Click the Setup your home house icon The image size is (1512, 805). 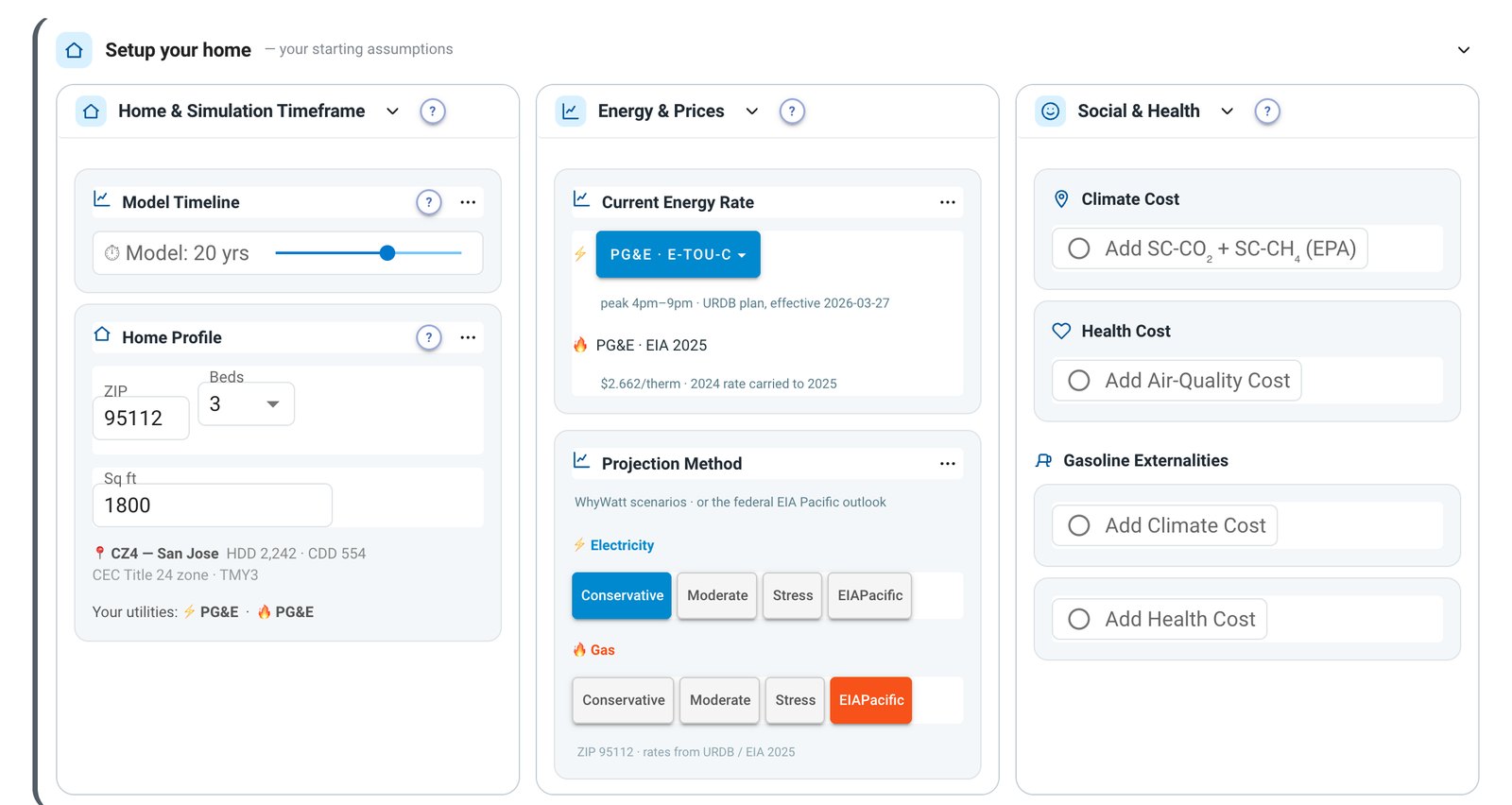[74, 50]
